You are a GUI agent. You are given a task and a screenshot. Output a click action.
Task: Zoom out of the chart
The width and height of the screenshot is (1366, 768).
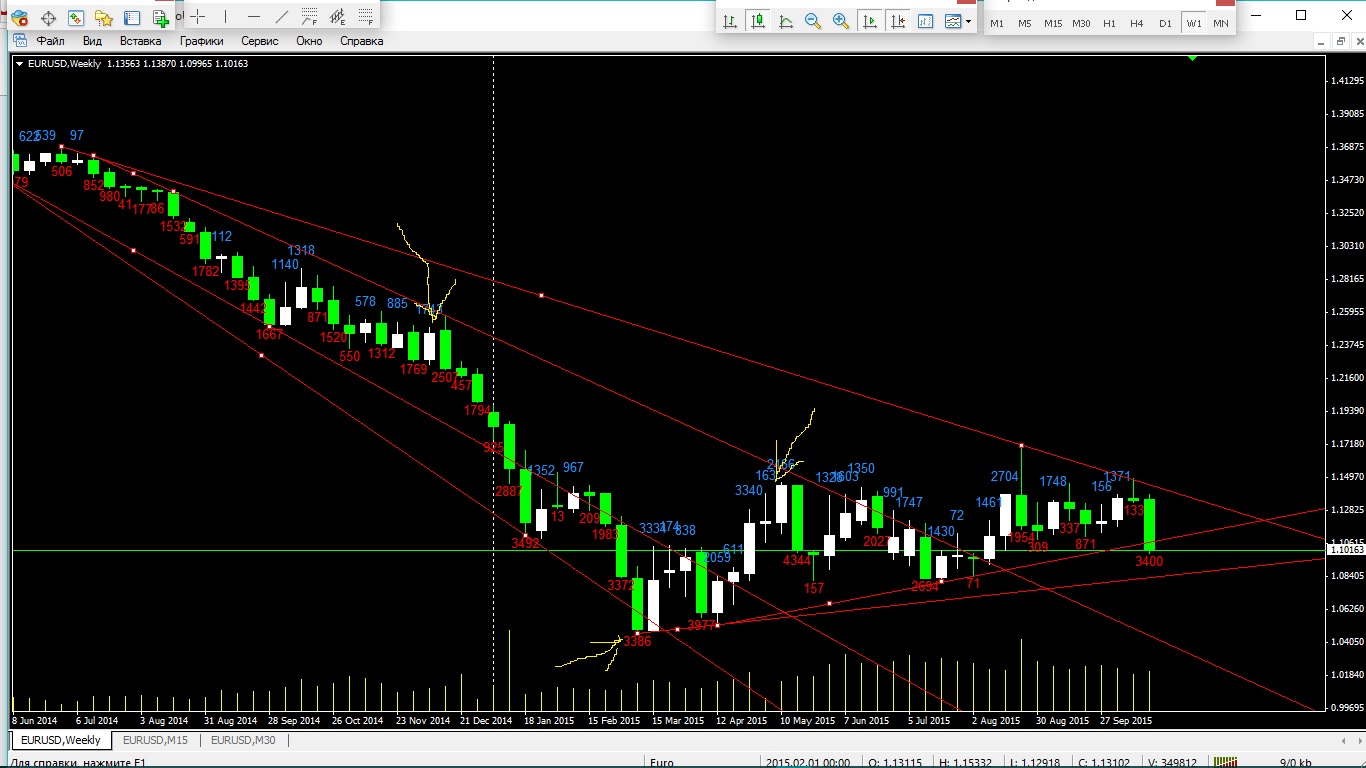pos(813,21)
